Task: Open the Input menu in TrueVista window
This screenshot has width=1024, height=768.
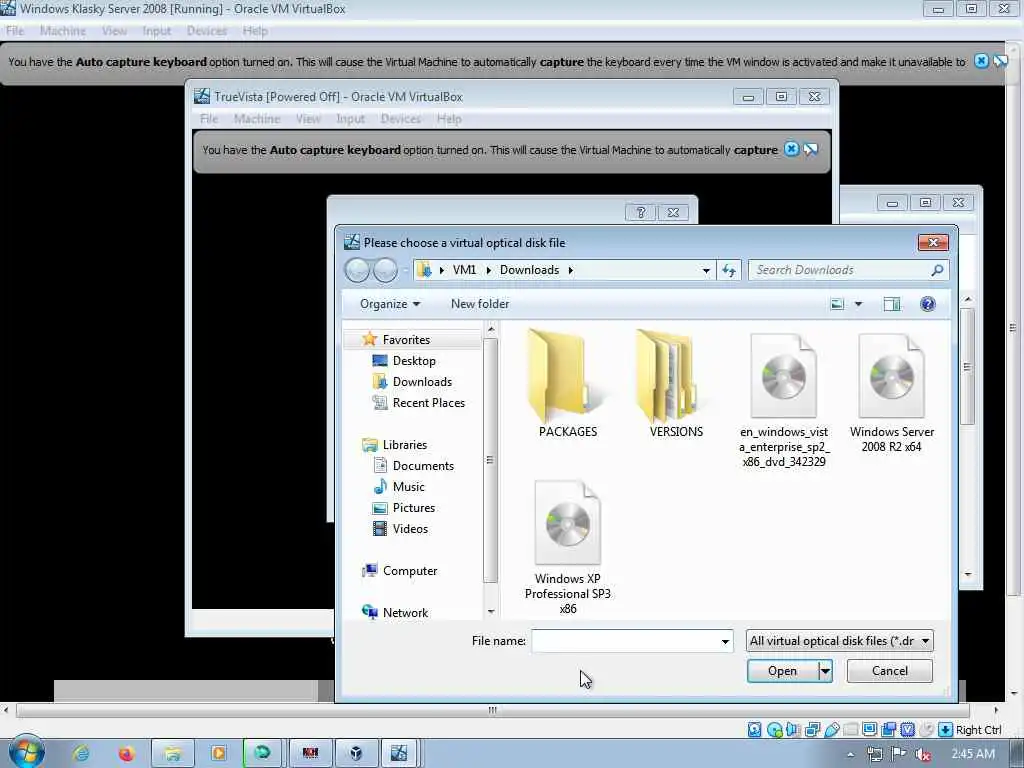Action: (350, 119)
